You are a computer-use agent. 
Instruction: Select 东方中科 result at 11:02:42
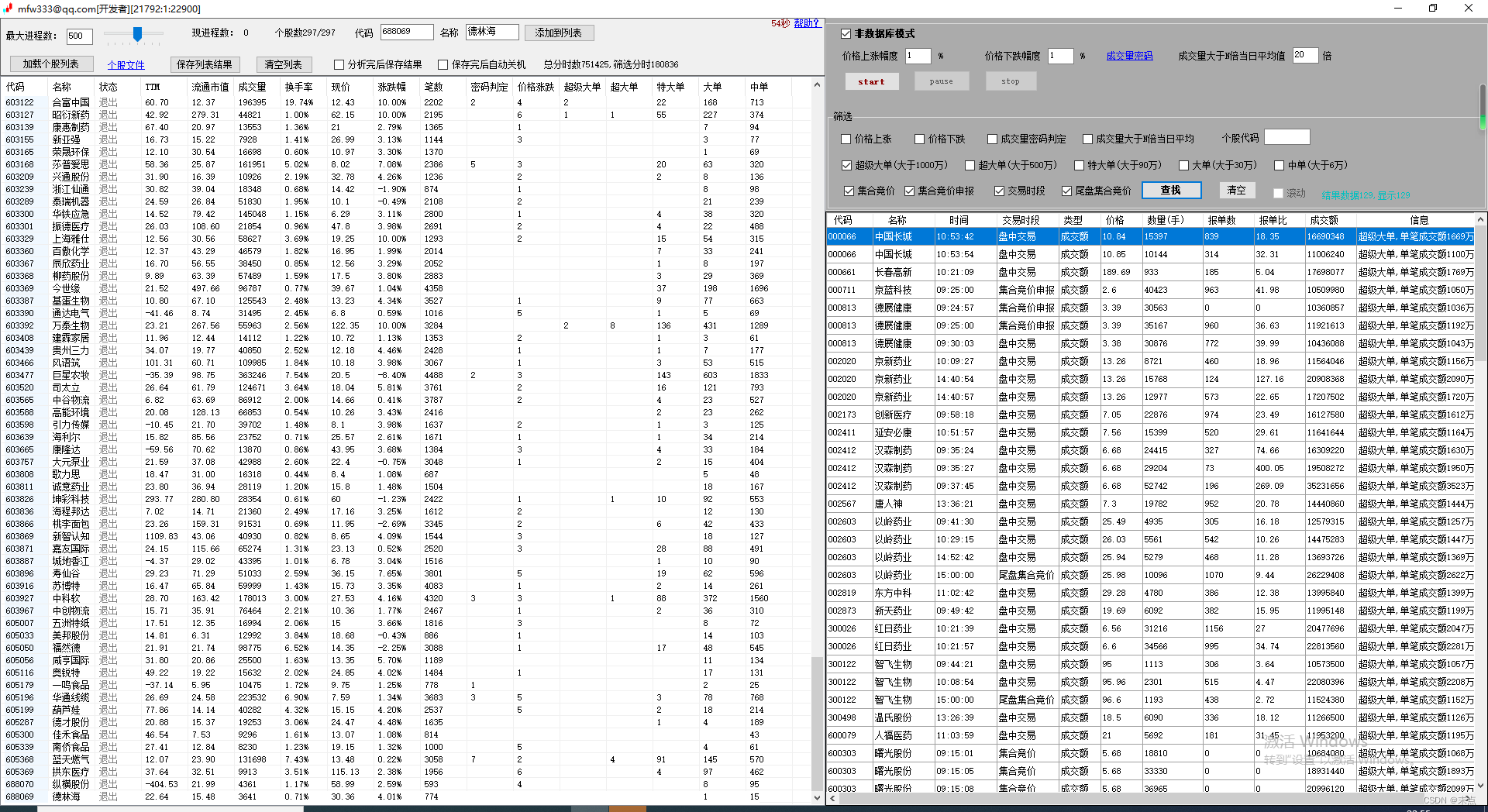click(1151, 593)
